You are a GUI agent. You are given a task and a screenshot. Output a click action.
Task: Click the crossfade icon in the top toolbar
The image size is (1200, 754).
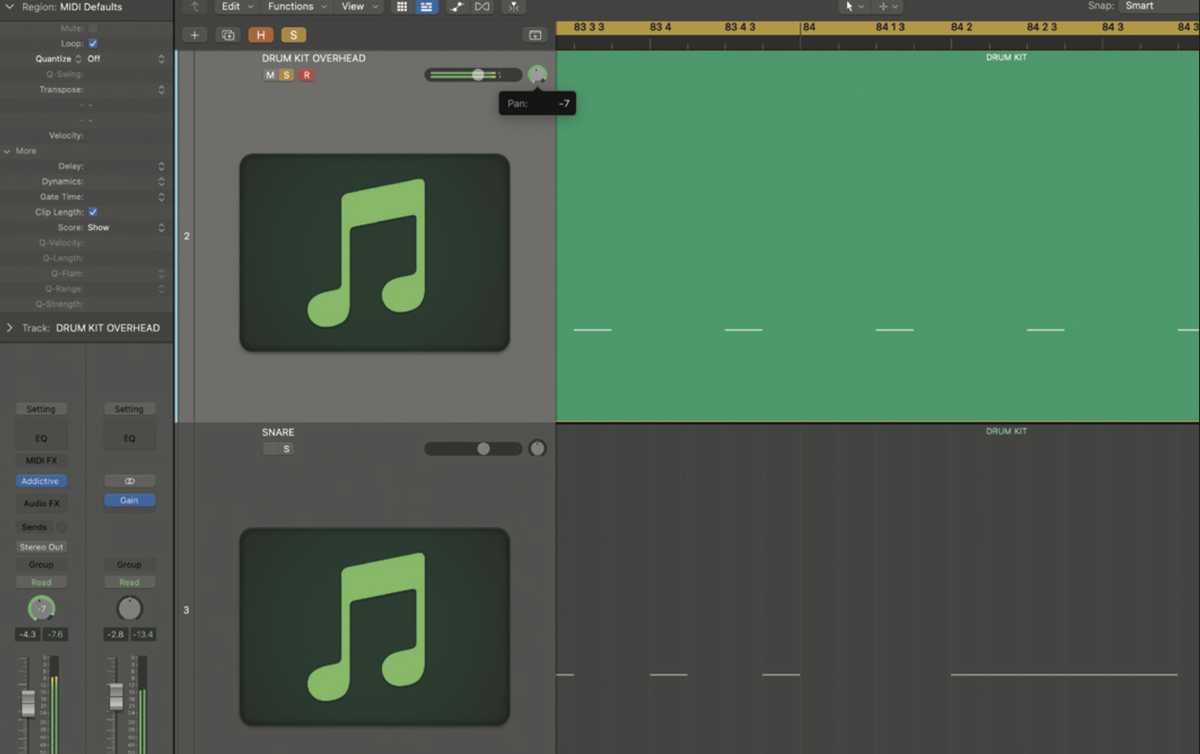point(481,7)
